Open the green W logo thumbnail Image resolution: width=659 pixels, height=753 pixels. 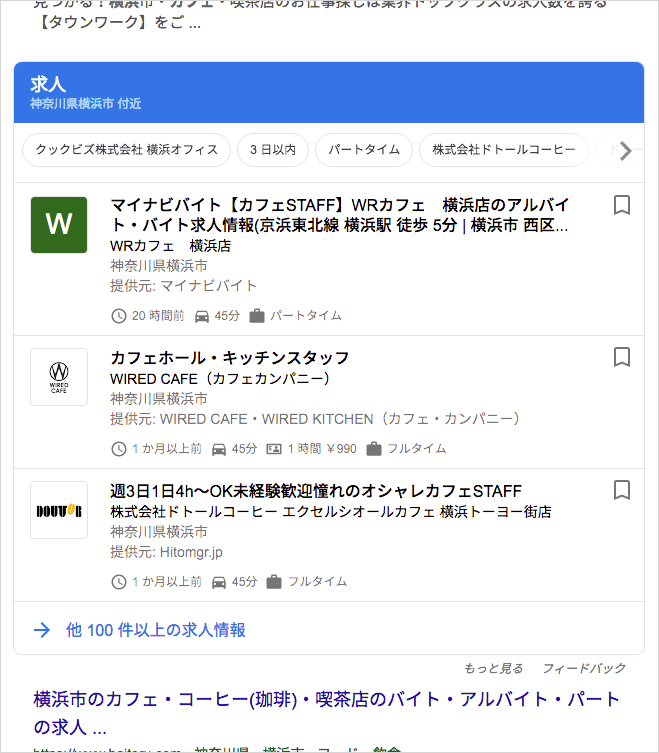[59, 225]
